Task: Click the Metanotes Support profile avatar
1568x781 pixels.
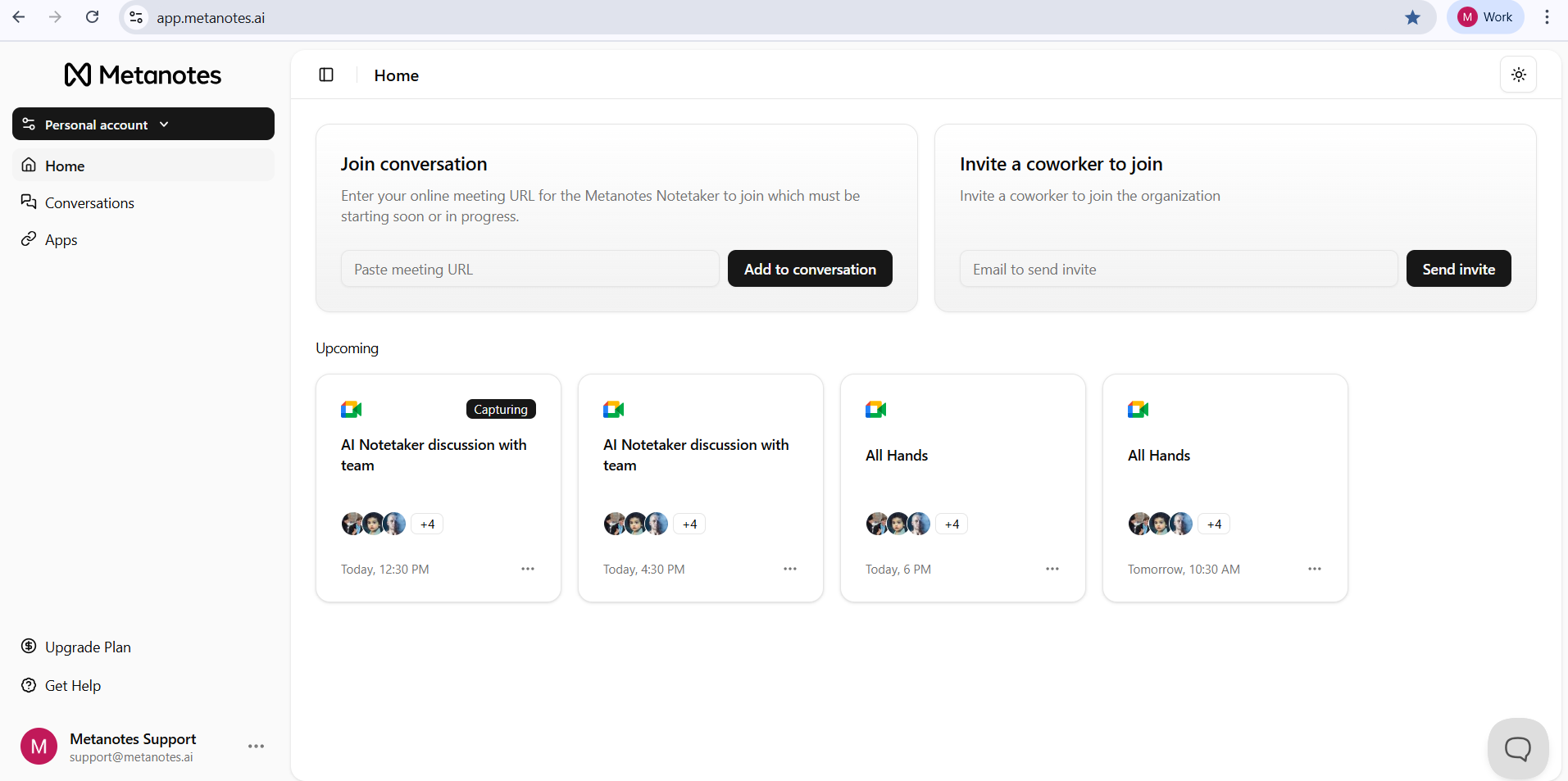Action: pos(39,747)
